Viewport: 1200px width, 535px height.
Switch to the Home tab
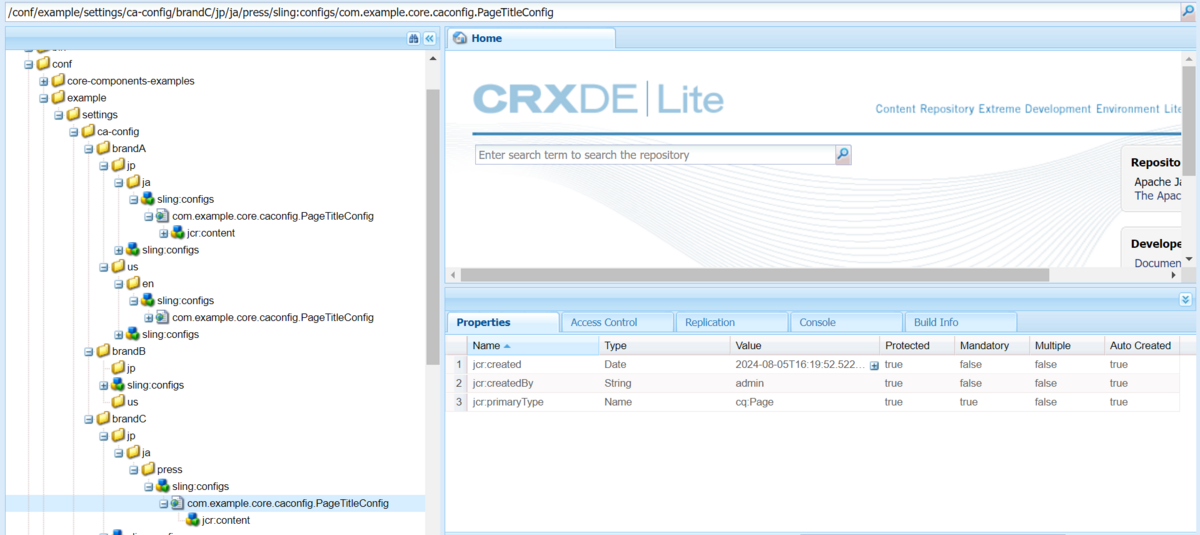tap(530, 38)
